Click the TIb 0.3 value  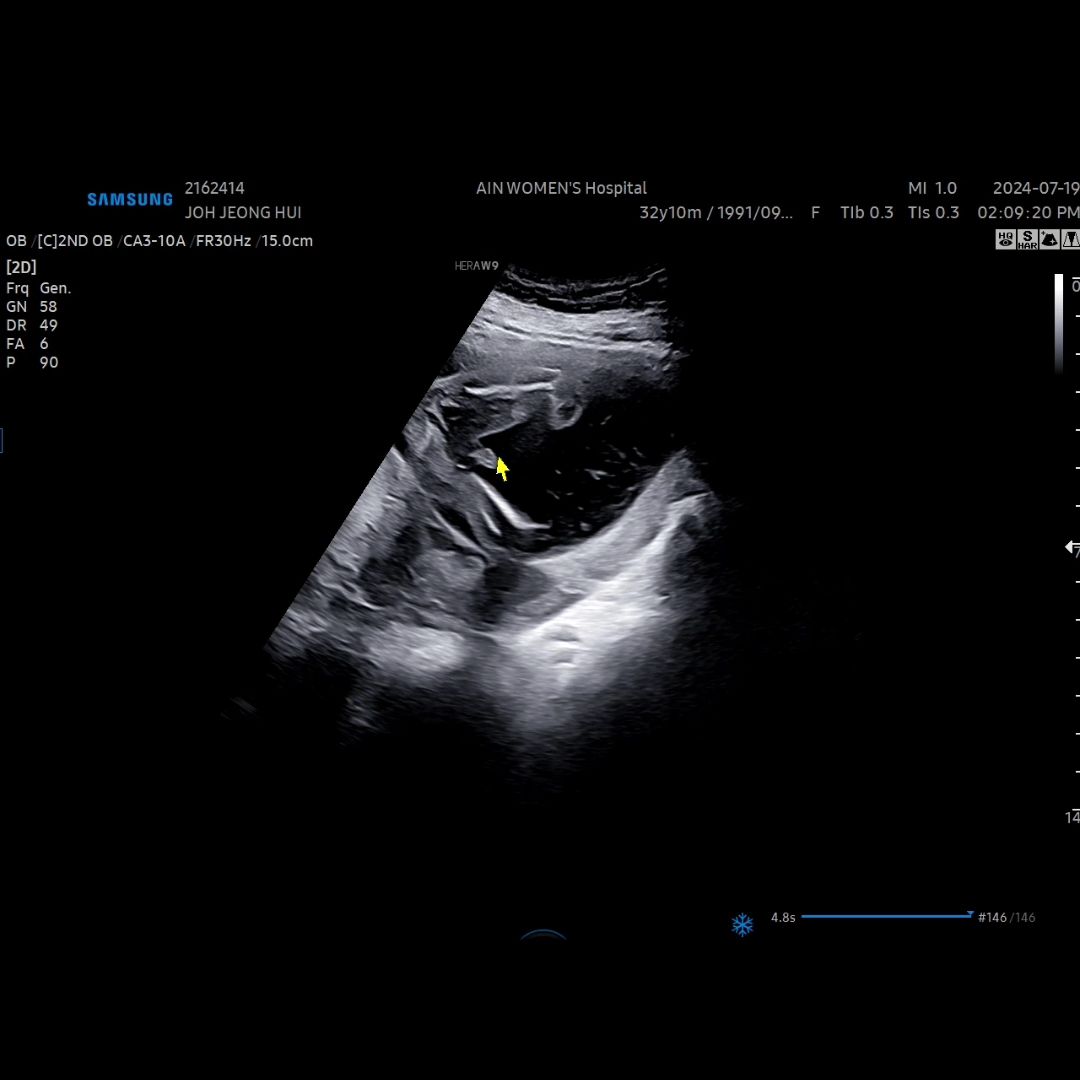pos(866,213)
